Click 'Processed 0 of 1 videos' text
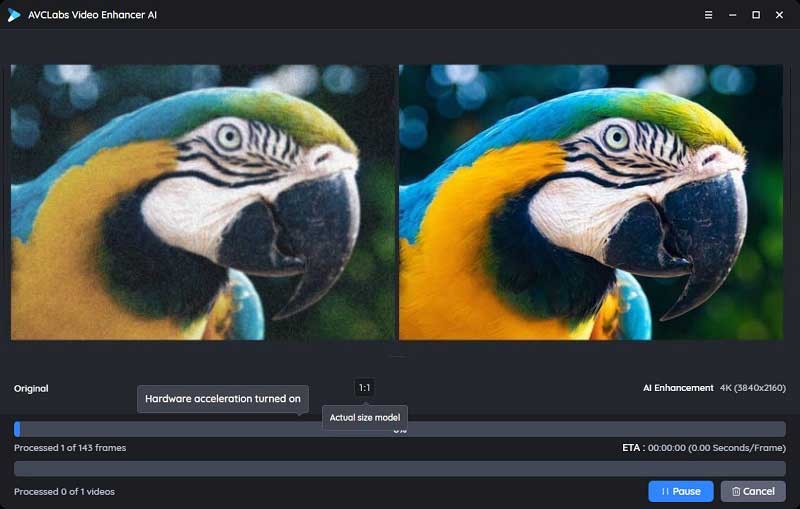This screenshot has height=509, width=800. 64,492
